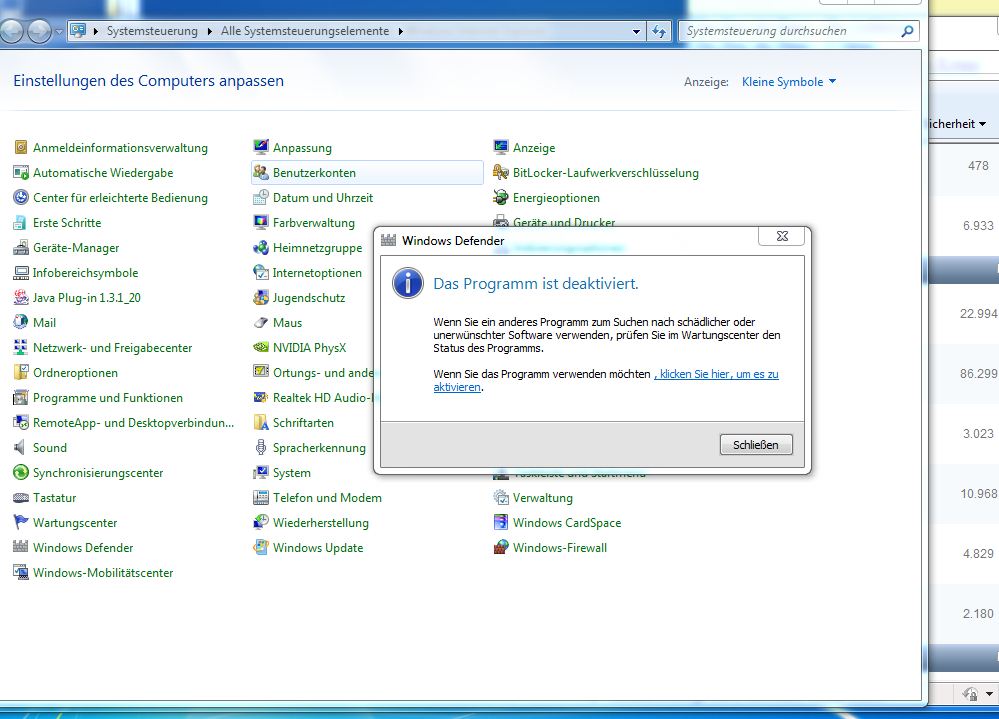Open the Mail control panel icon
999x719 pixels.
21,323
